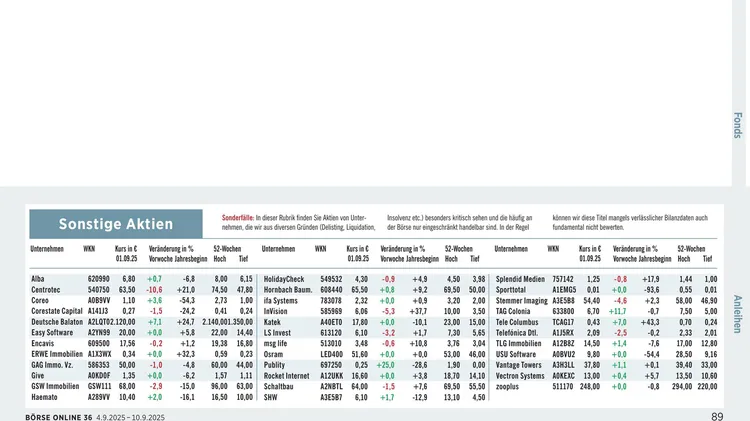Click Sporttotal's -93,6 year change value
This screenshot has height=421, width=750.
651,290
